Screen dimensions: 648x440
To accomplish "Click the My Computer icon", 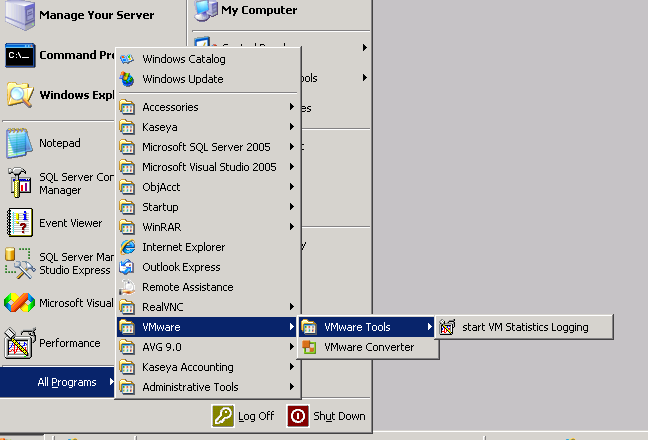I will 206,10.
